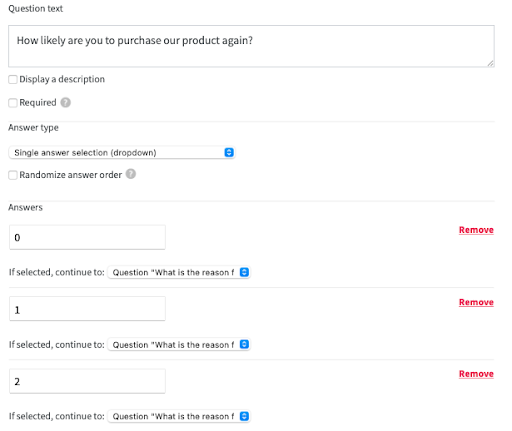
Task: Click the answer field containing 2
Action: coord(87,381)
